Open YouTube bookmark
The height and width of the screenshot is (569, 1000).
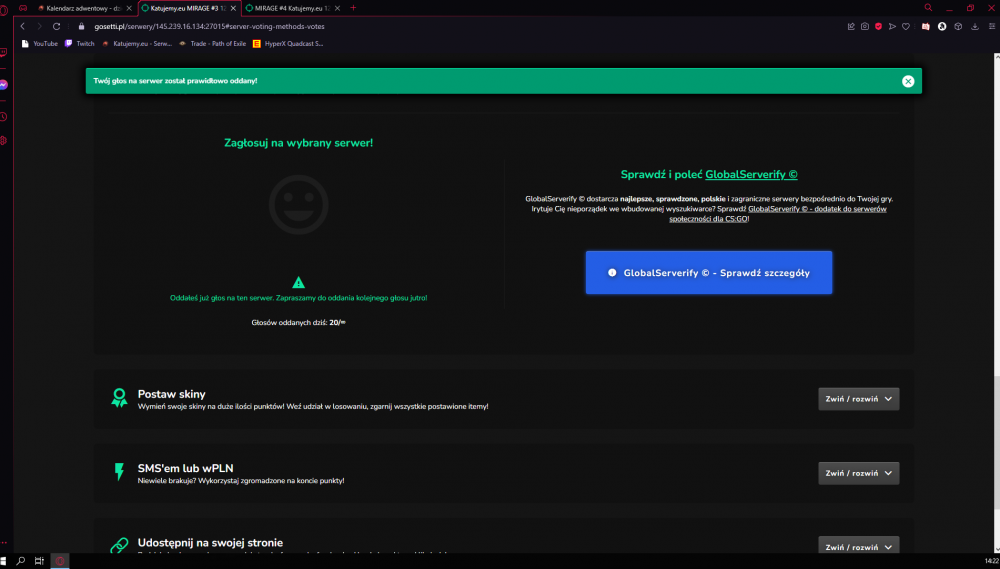click(x=40, y=43)
